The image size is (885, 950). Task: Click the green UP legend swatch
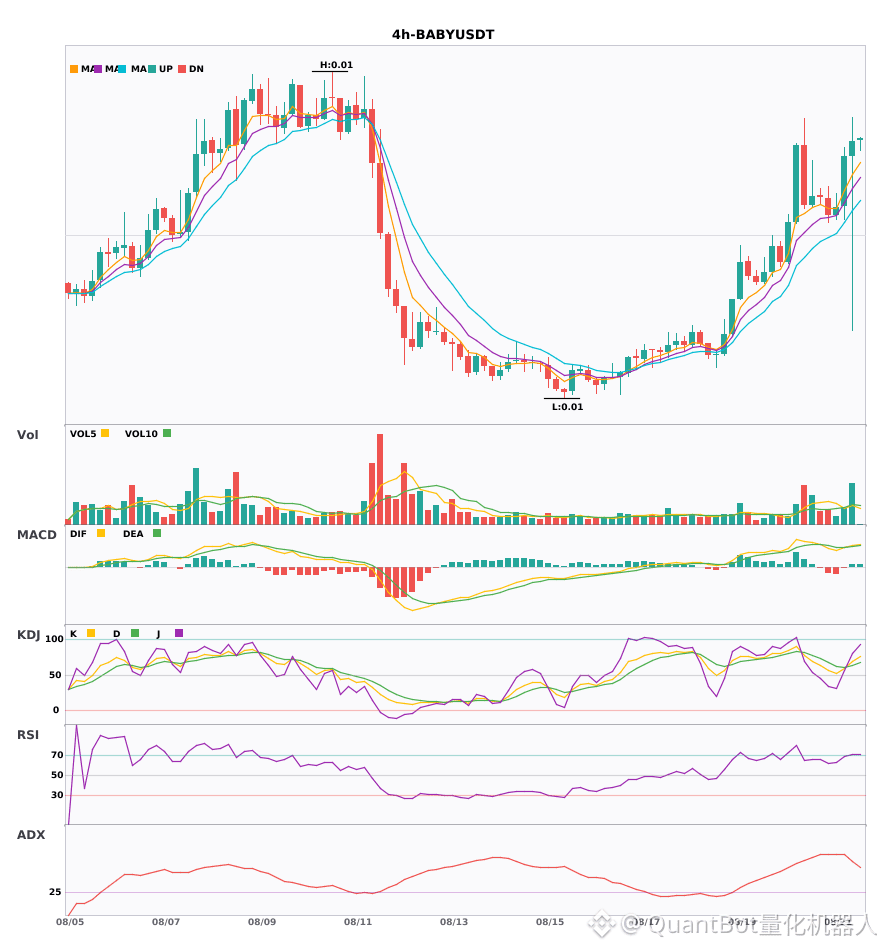tap(152, 69)
